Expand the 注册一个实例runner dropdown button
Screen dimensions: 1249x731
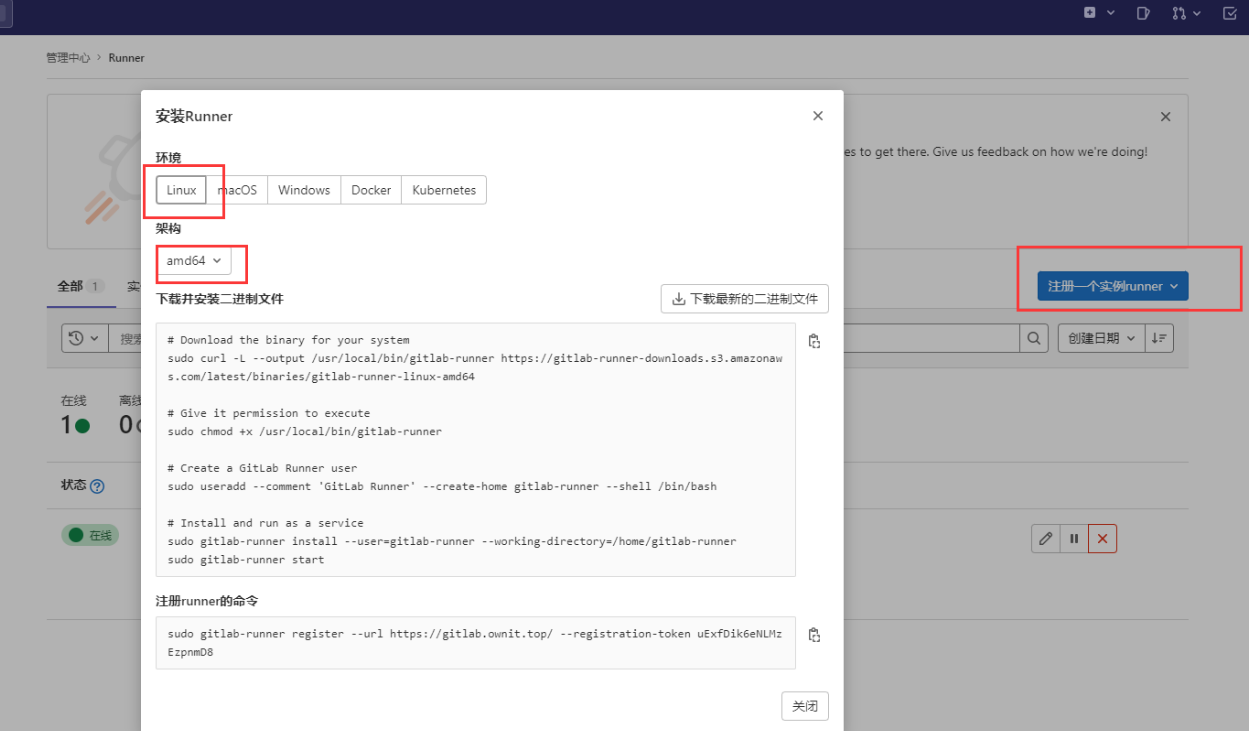coord(1112,286)
